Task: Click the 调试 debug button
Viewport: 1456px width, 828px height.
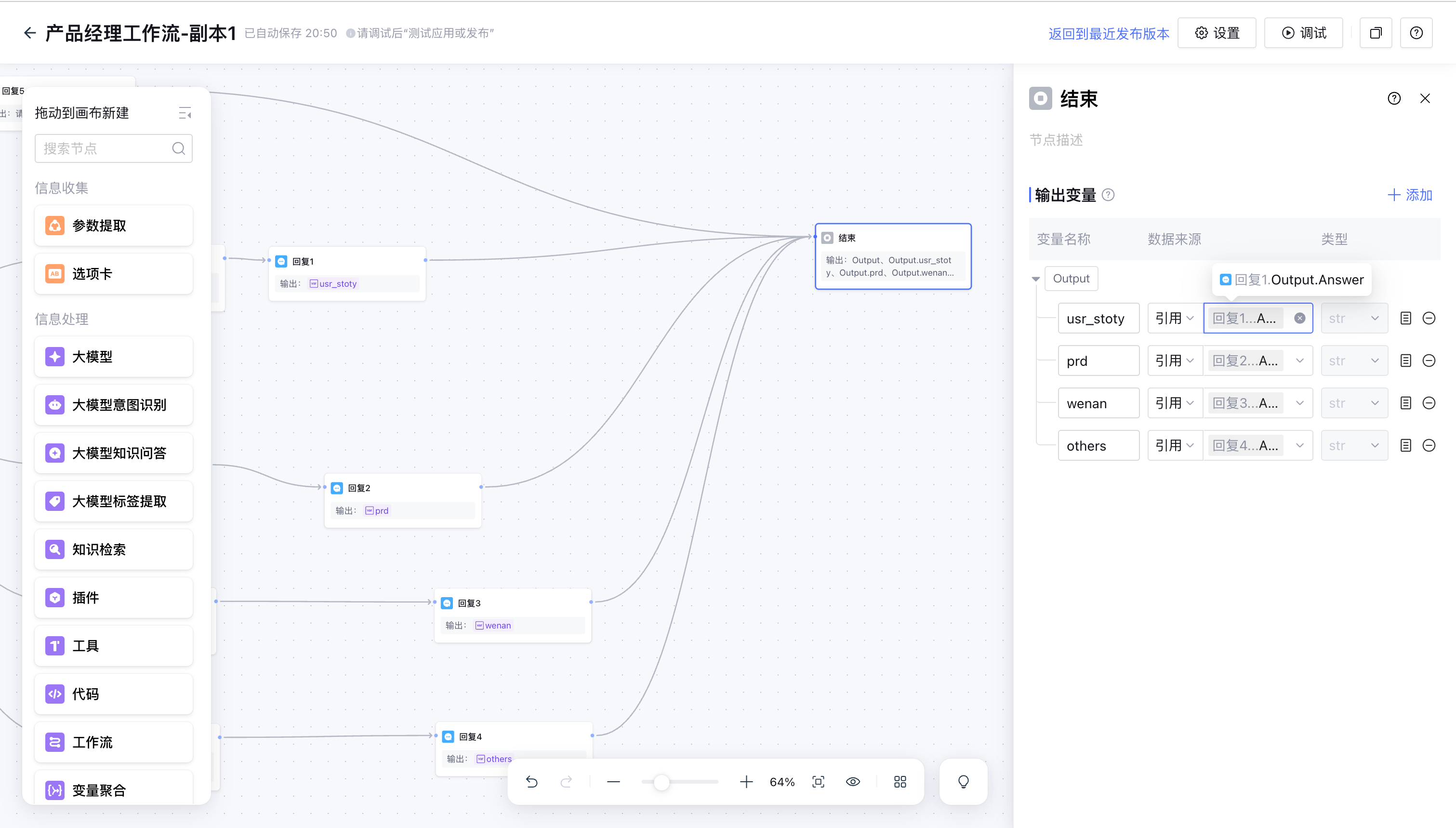Action: coord(1303,33)
